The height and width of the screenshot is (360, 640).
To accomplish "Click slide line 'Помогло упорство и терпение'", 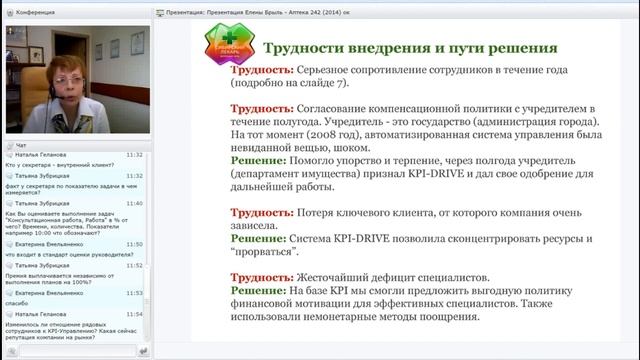I will pos(432,161).
